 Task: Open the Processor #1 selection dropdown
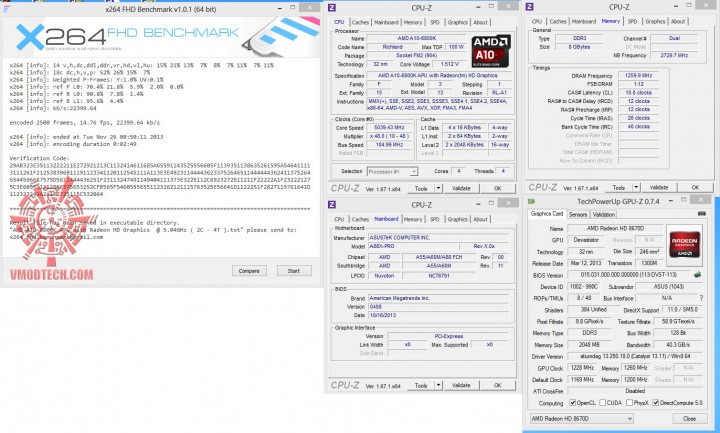click(x=392, y=171)
